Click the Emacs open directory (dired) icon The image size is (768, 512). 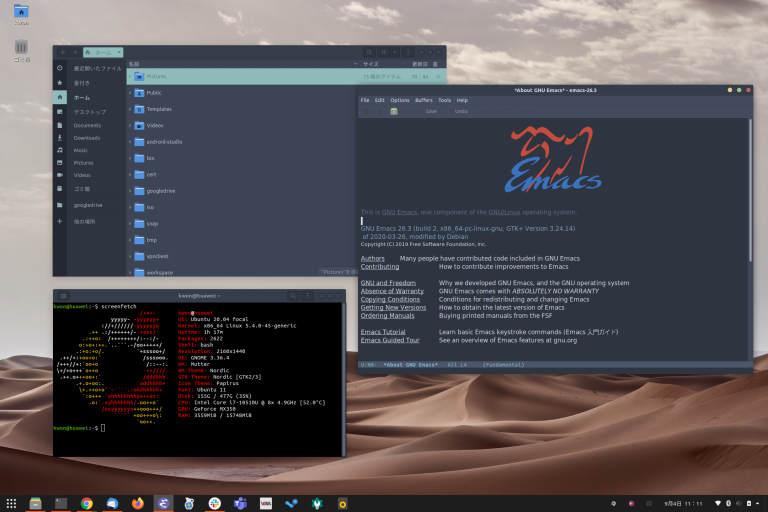(394, 112)
